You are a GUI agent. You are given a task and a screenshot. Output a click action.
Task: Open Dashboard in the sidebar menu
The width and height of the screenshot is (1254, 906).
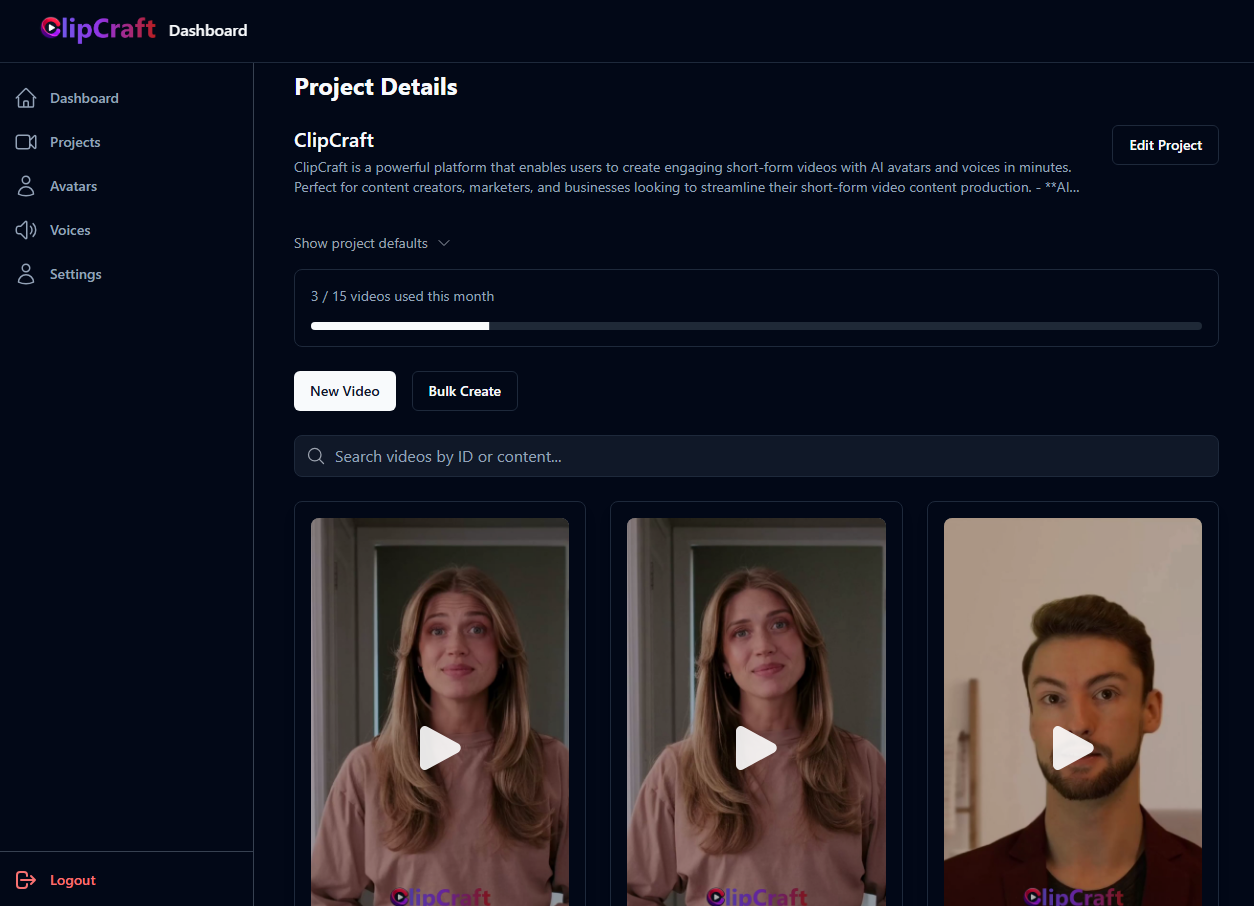point(126,98)
